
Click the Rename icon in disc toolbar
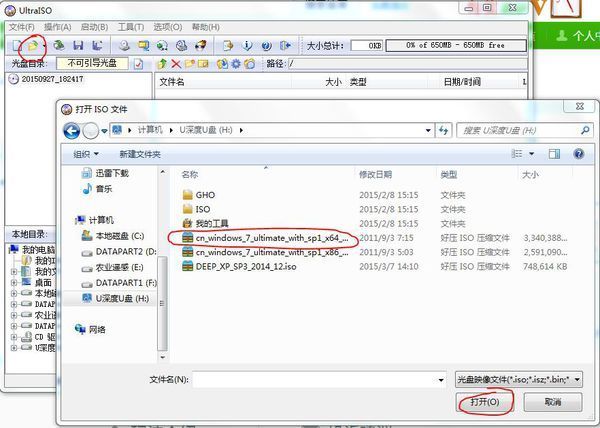(x=203, y=63)
